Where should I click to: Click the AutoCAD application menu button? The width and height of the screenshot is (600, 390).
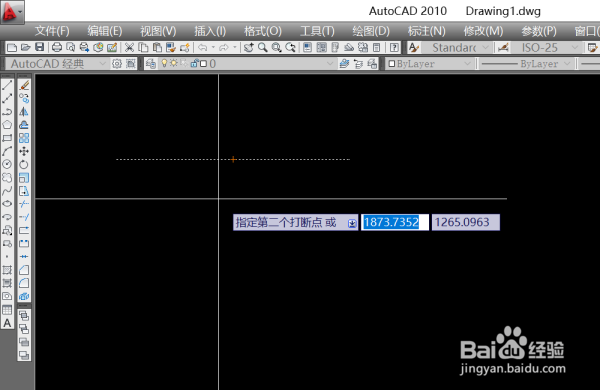(x=12, y=12)
